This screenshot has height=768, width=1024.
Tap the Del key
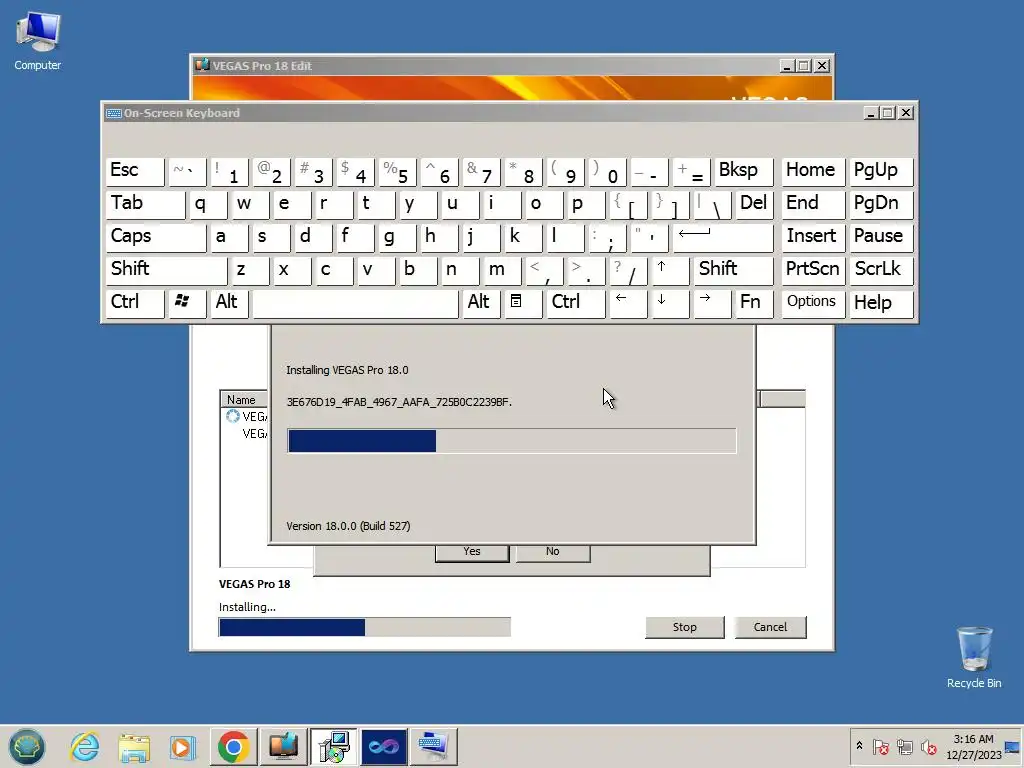click(x=754, y=204)
